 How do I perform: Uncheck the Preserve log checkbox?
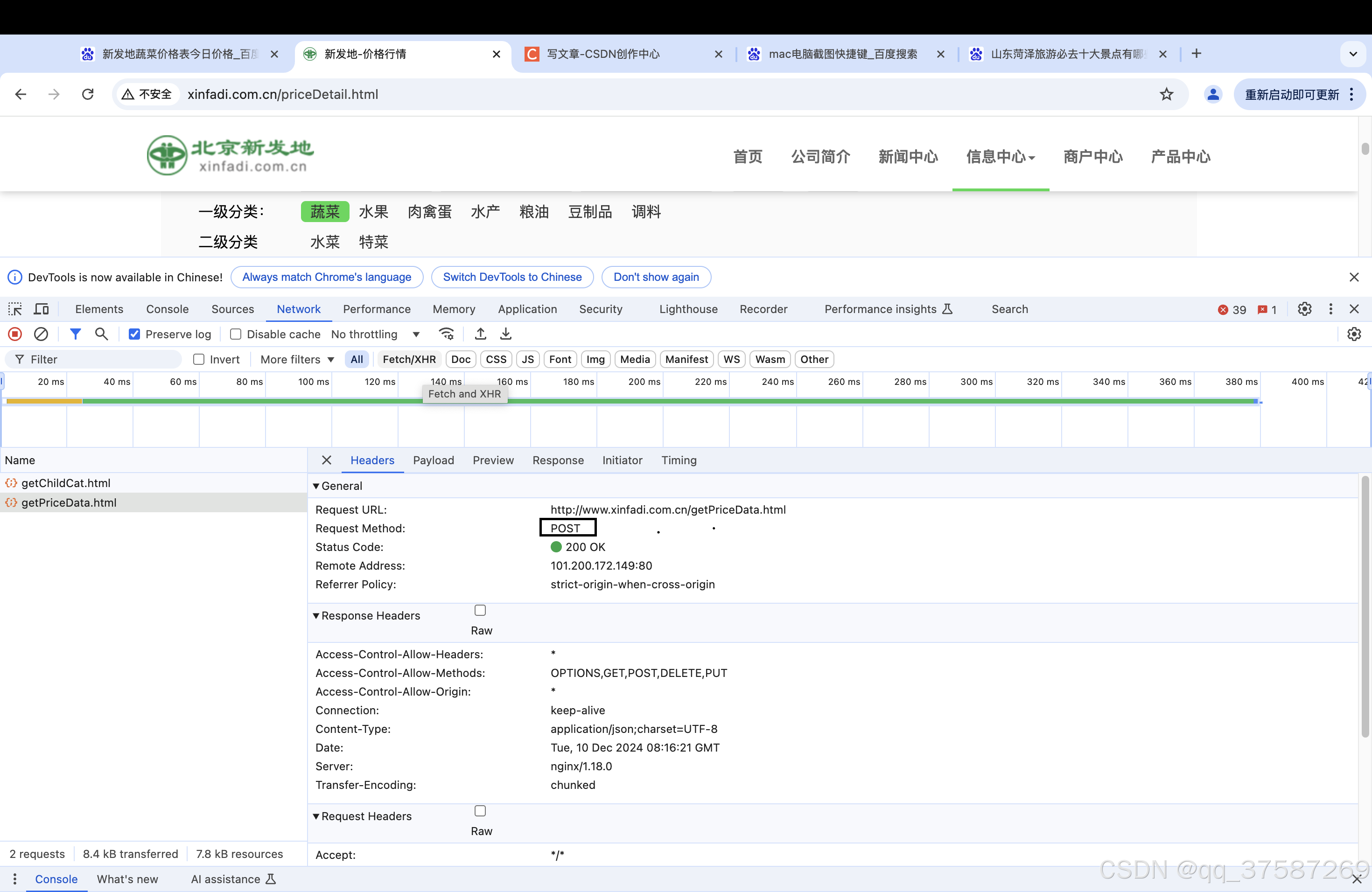134,334
